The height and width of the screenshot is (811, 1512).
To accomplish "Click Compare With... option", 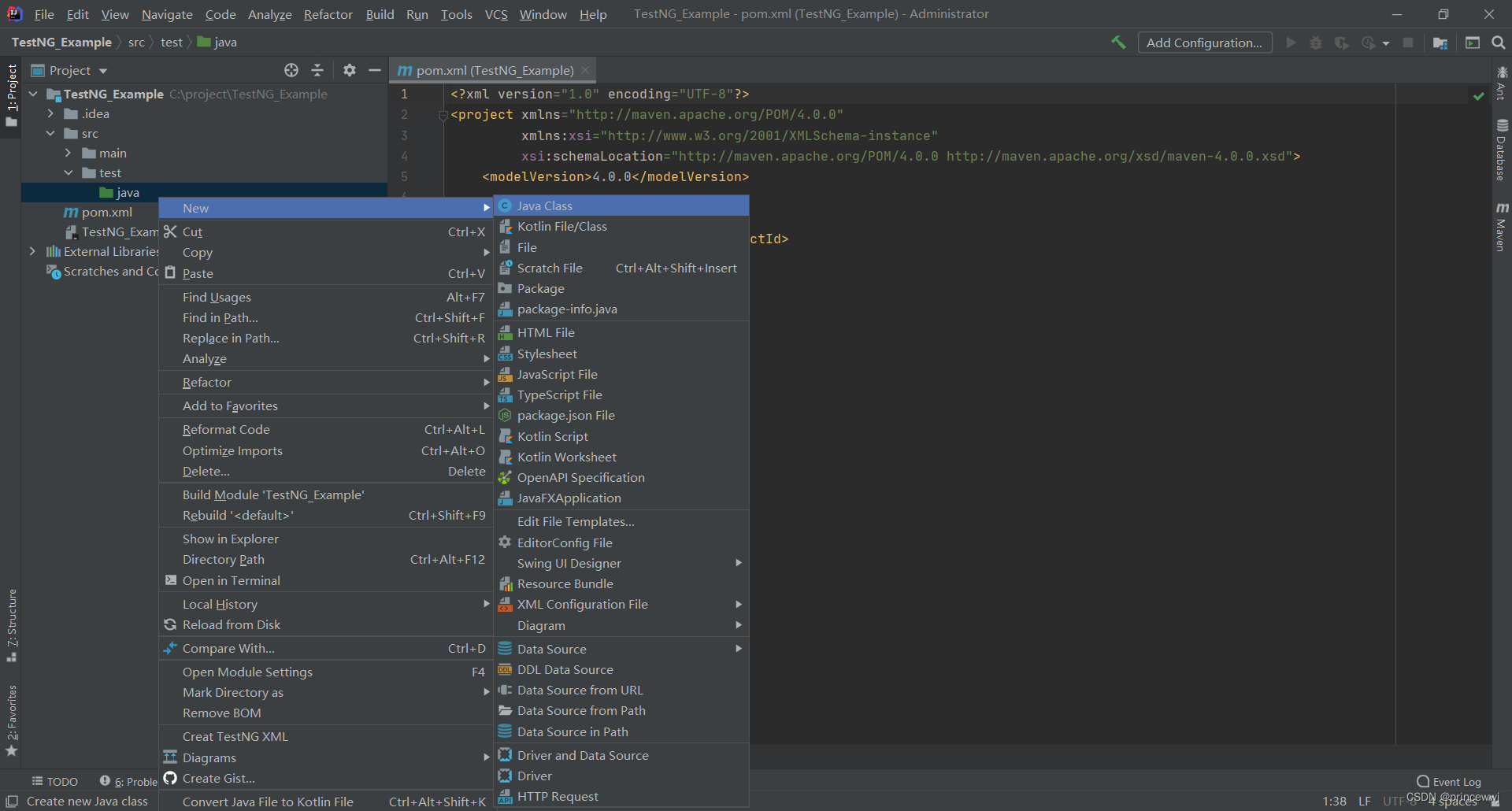I will (326, 648).
